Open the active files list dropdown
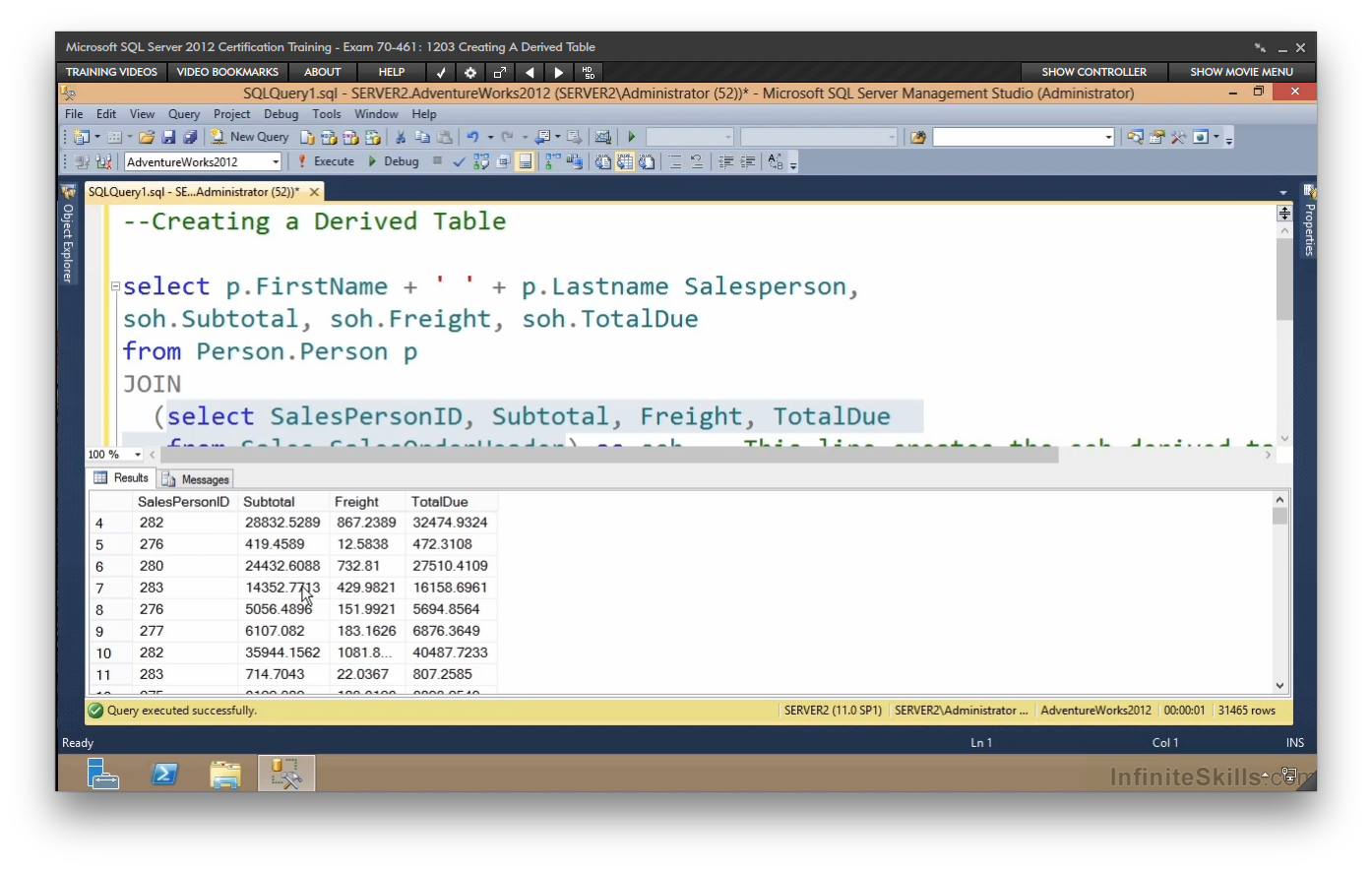Screen dimensions: 1372x870 click(x=1282, y=192)
